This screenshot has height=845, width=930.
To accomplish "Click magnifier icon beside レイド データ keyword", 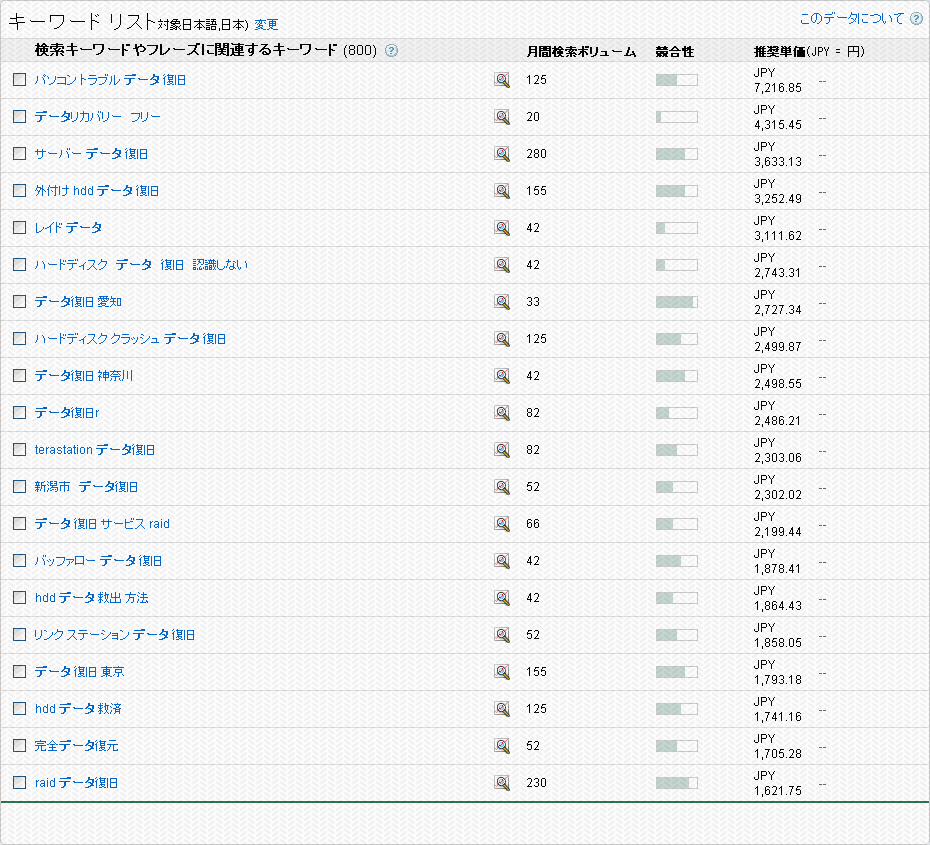I will click(502, 228).
